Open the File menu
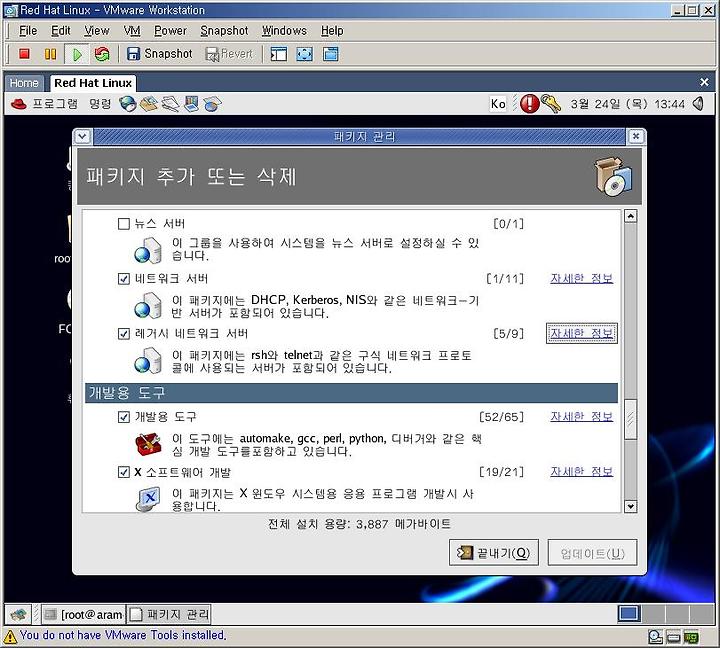 point(28,31)
